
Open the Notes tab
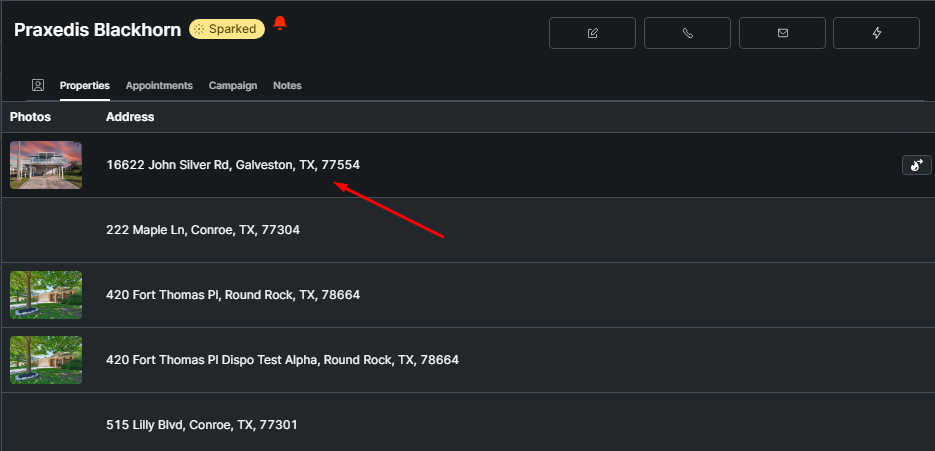pos(287,86)
